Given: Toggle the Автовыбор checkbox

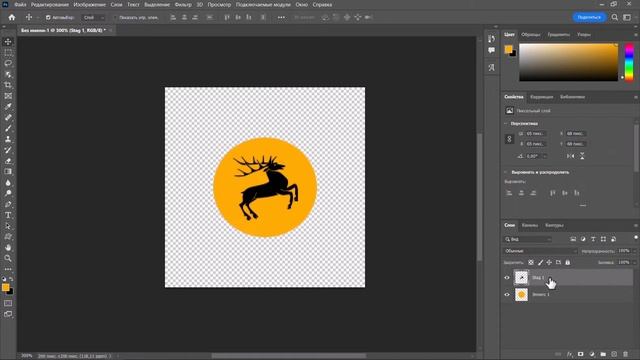Looking at the screenshot, I should pyautogui.click(x=48, y=18).
